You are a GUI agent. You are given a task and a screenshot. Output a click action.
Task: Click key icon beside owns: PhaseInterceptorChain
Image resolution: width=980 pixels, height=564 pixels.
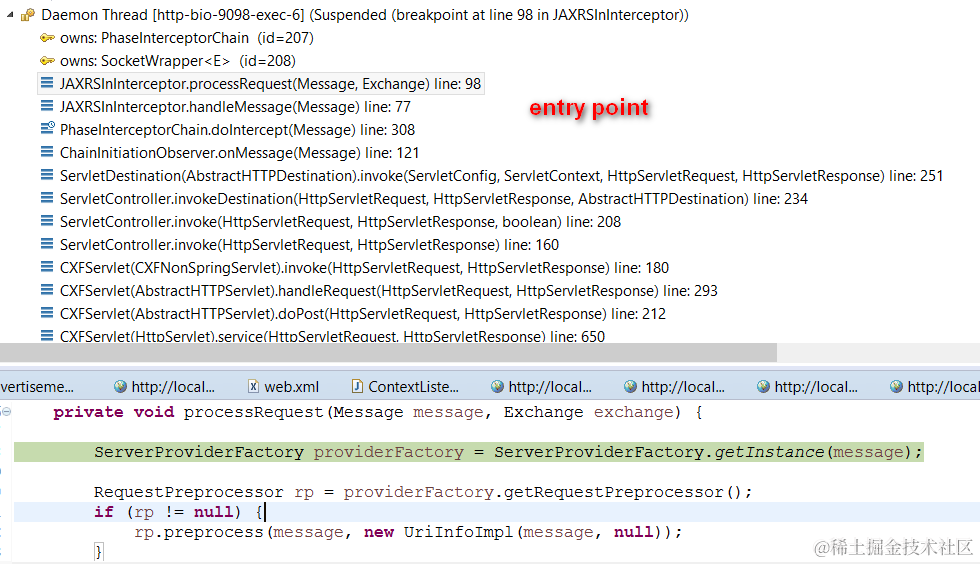[47, 38]
